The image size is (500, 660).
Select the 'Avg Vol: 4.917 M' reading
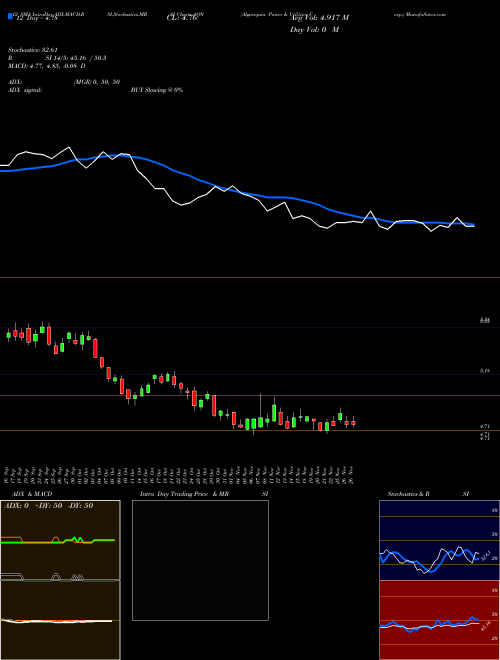[319, 18]
